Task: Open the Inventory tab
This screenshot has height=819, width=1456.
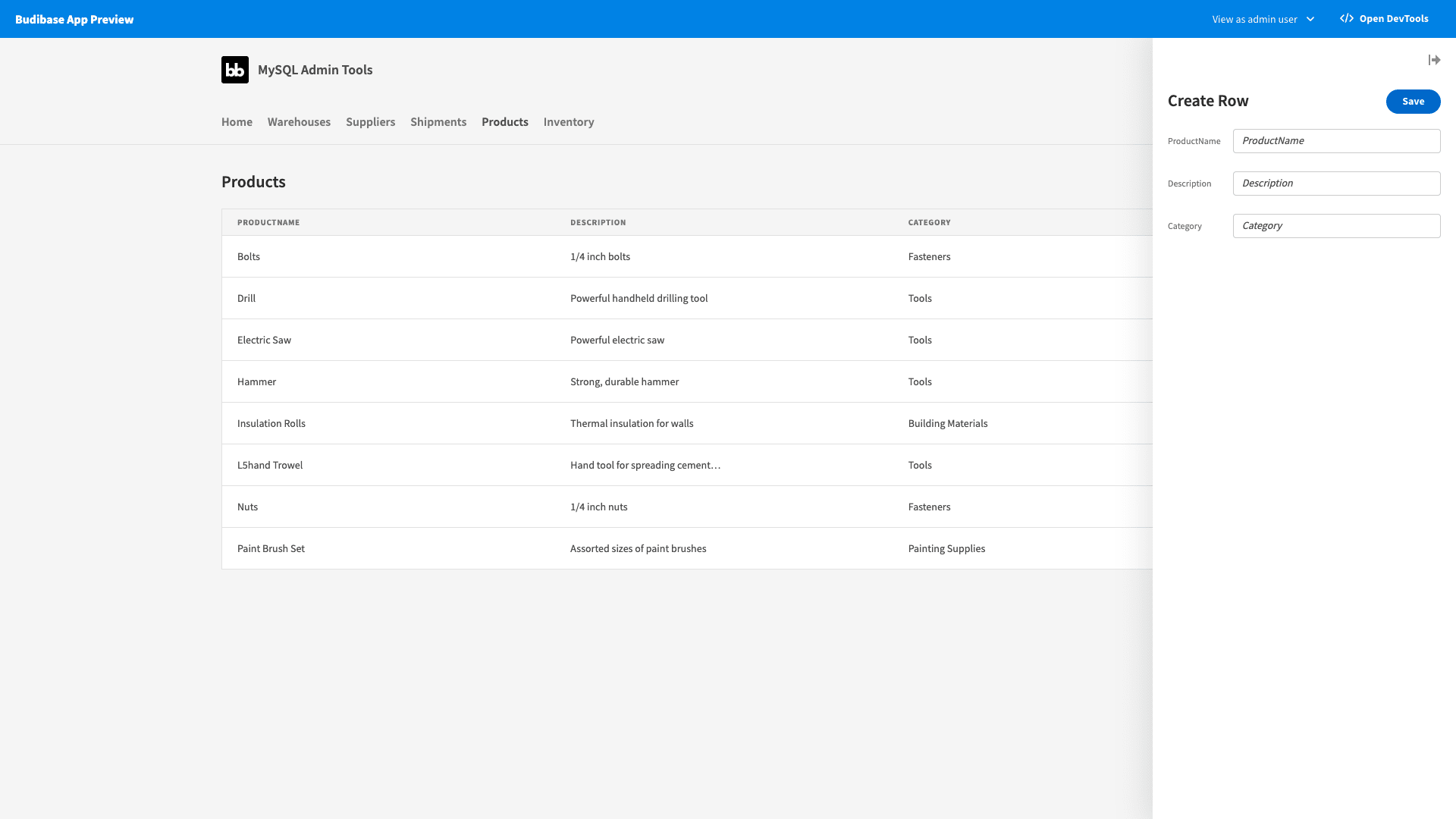Action: coord(569,122)
